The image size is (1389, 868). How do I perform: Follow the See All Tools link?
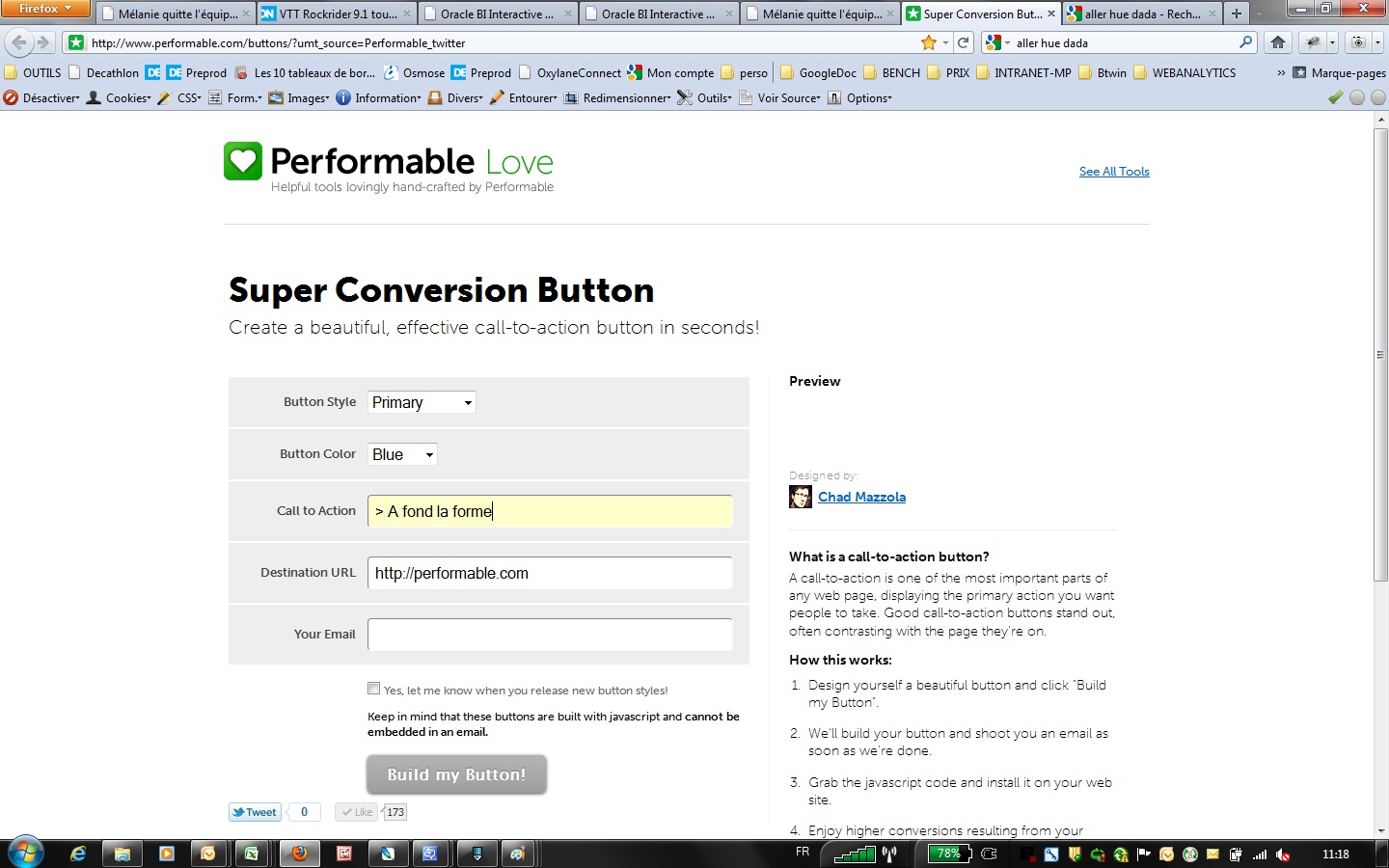[1114, 172]
